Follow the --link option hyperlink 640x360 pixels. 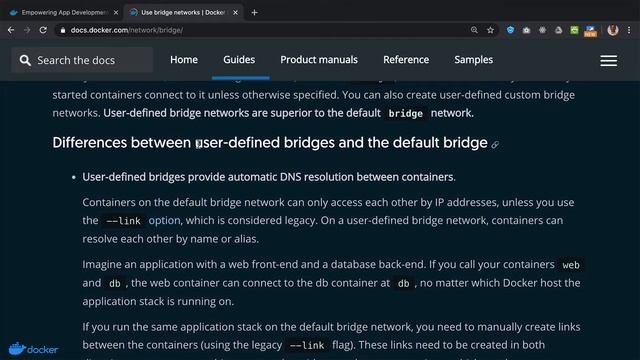click(x=164, y=220)
